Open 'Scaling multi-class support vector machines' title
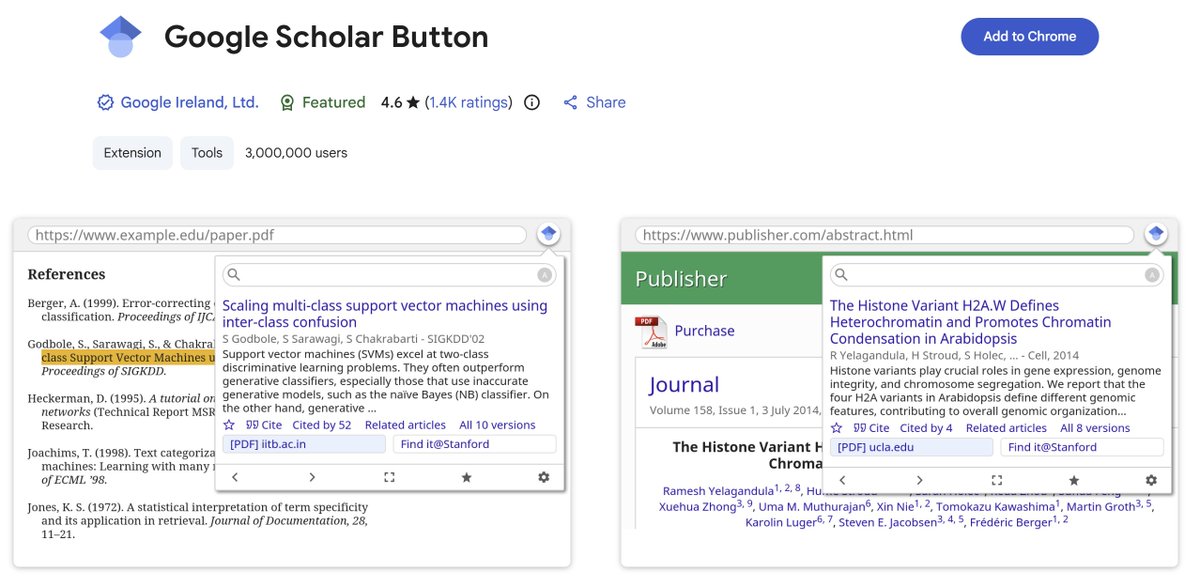Viewport: 1200px width, 587px height. [385, 314]
